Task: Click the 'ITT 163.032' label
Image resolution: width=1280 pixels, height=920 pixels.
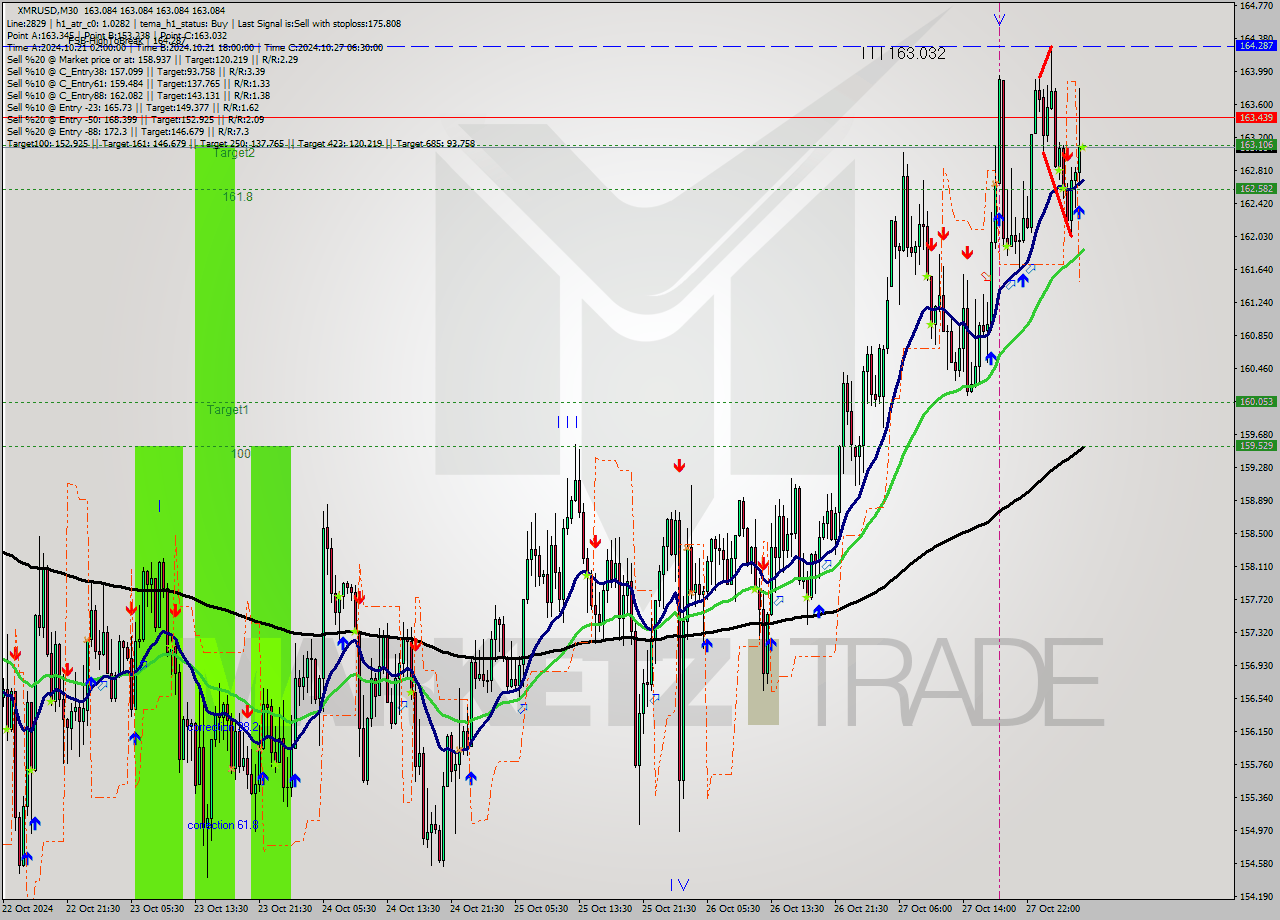Action: pos(903,53)
